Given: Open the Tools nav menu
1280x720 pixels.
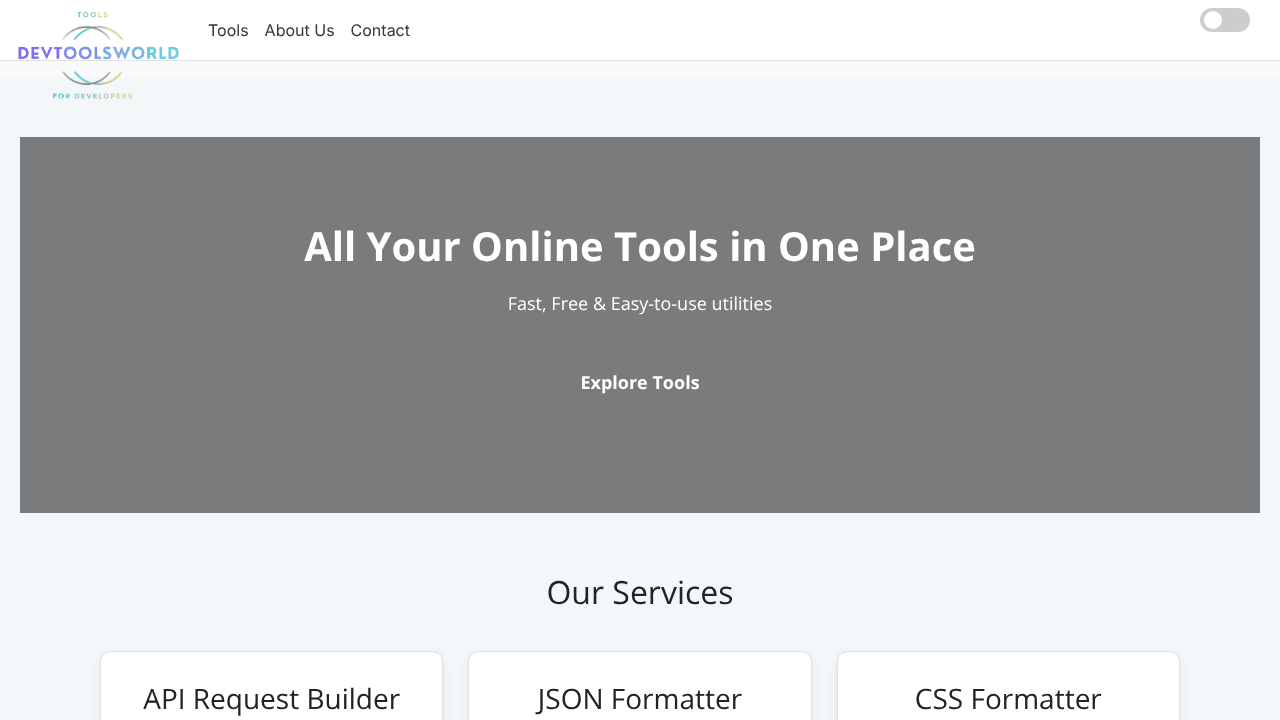Looking at the screenshot, I should [x=228, y=30].
